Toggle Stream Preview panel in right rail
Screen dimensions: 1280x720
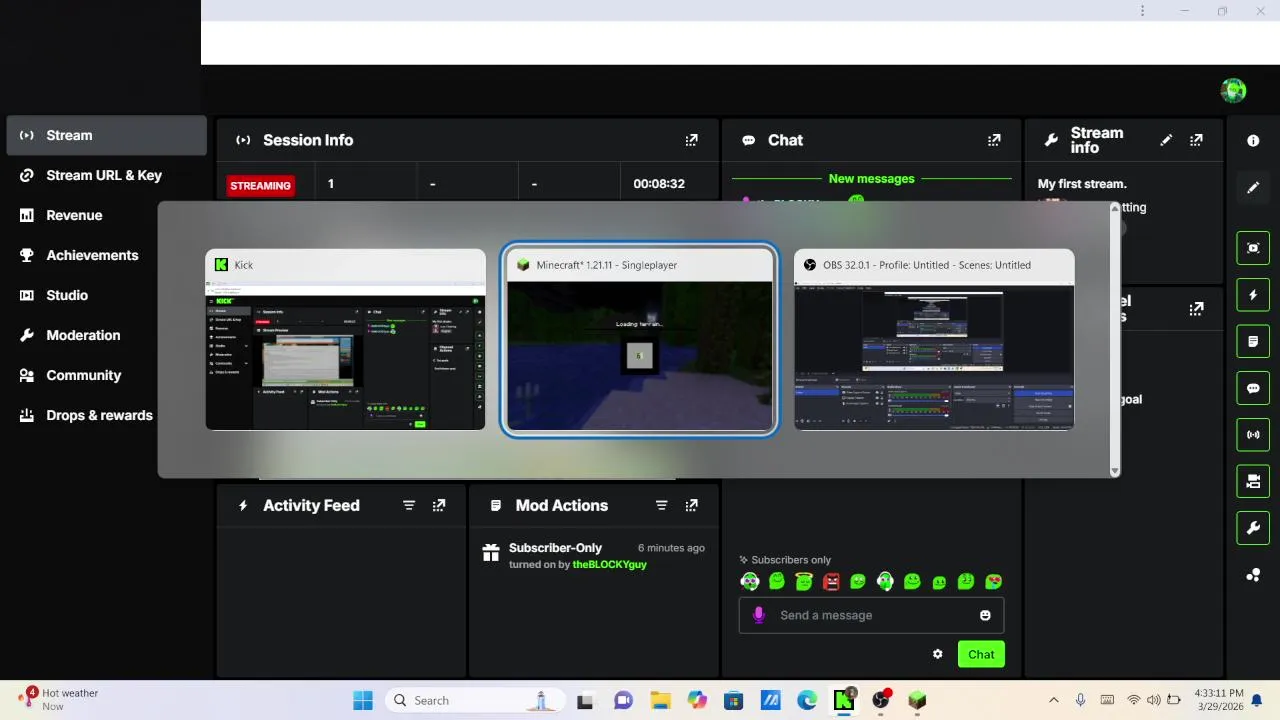pyautogui.click(x=1253, y=248)
